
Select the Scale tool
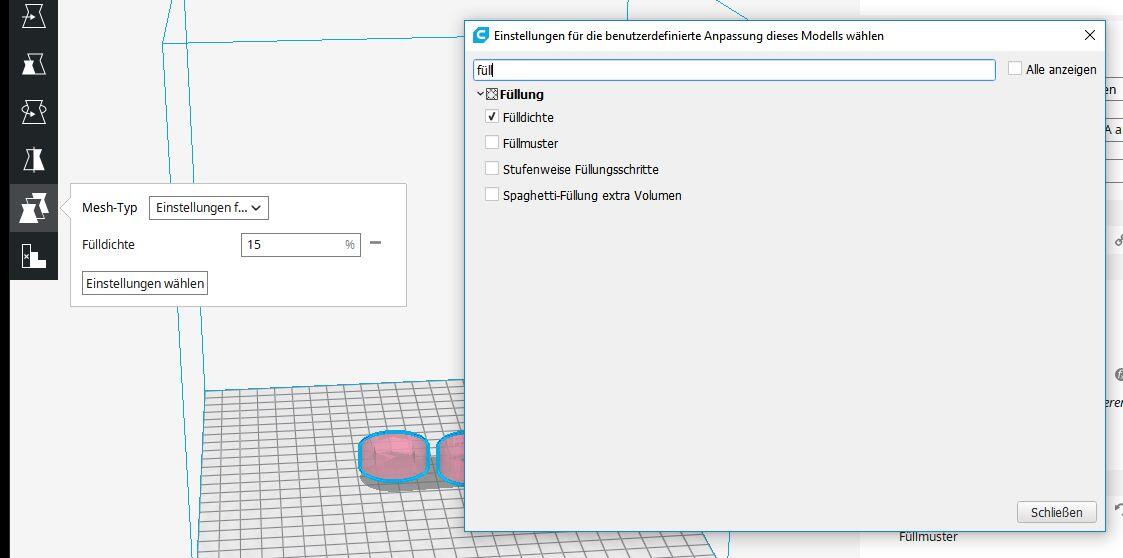[34, 64]
